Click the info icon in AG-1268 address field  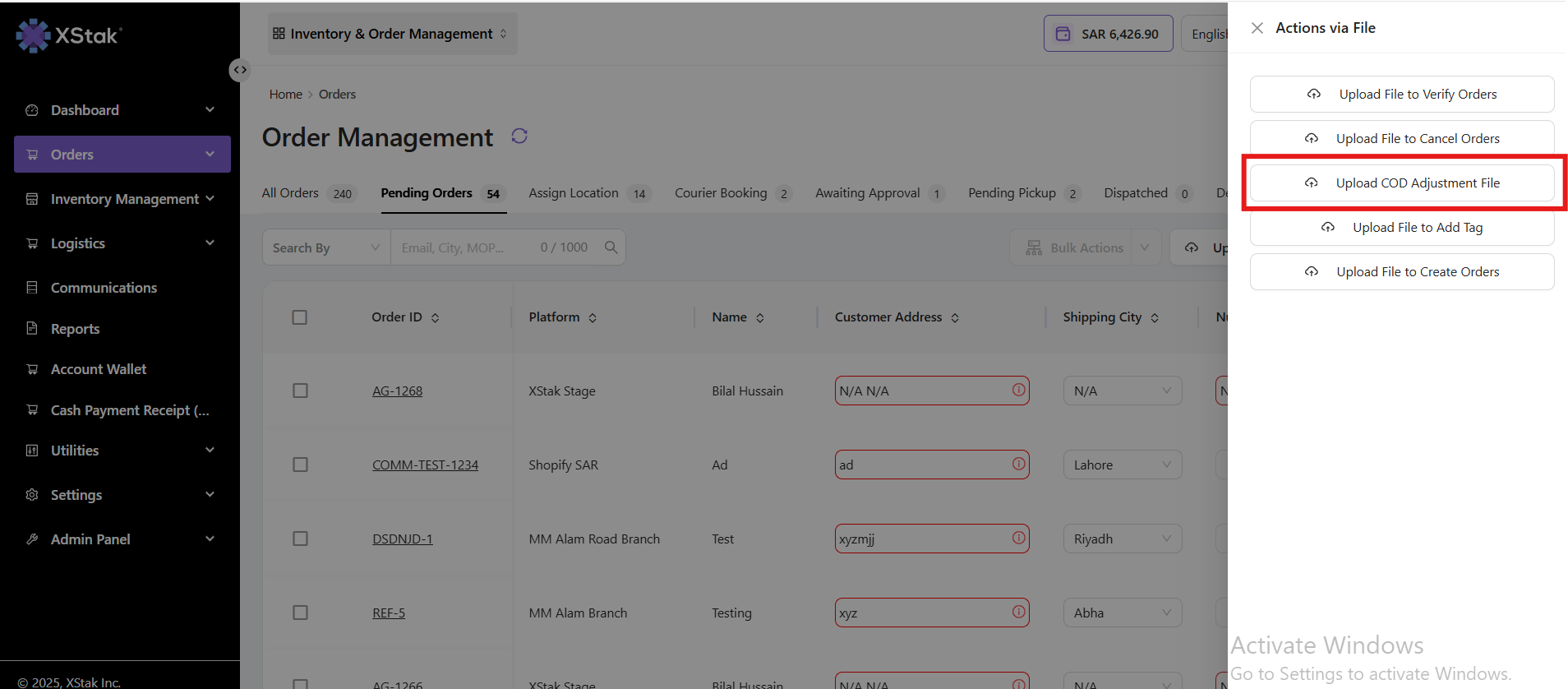[1018, 391]
